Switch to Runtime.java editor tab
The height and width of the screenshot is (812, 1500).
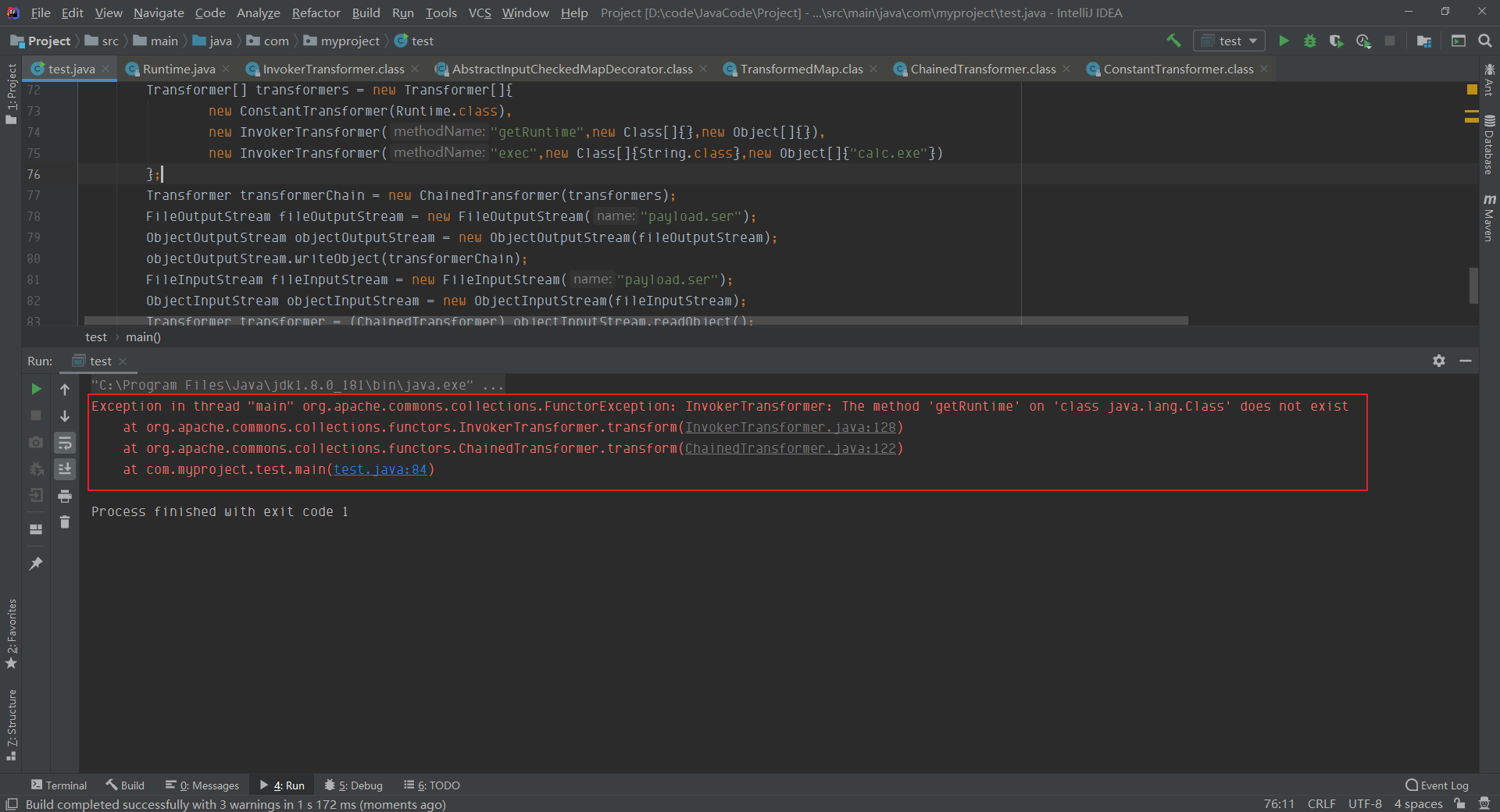(179, 69)
